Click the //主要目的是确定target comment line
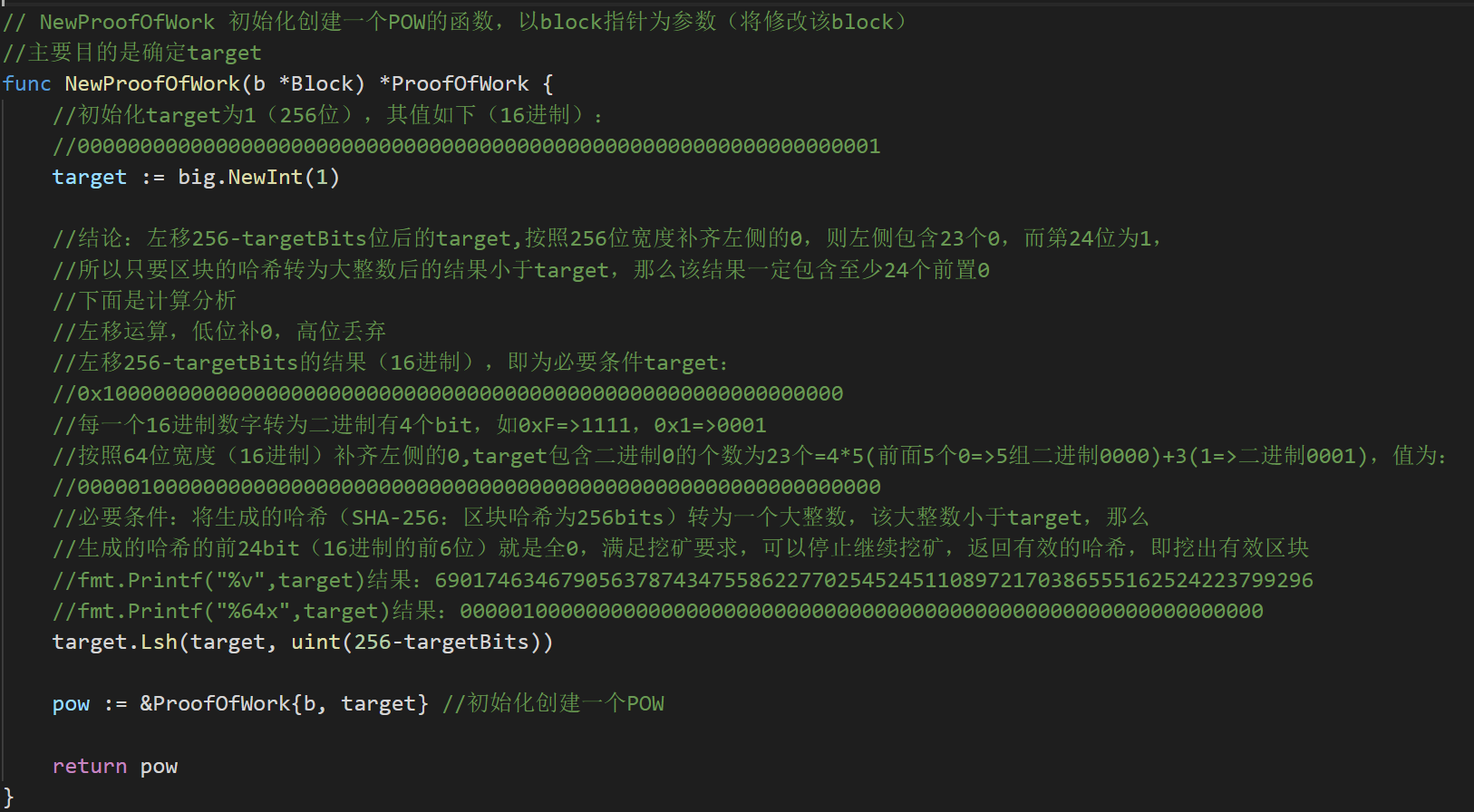 (x=131, y=53)
